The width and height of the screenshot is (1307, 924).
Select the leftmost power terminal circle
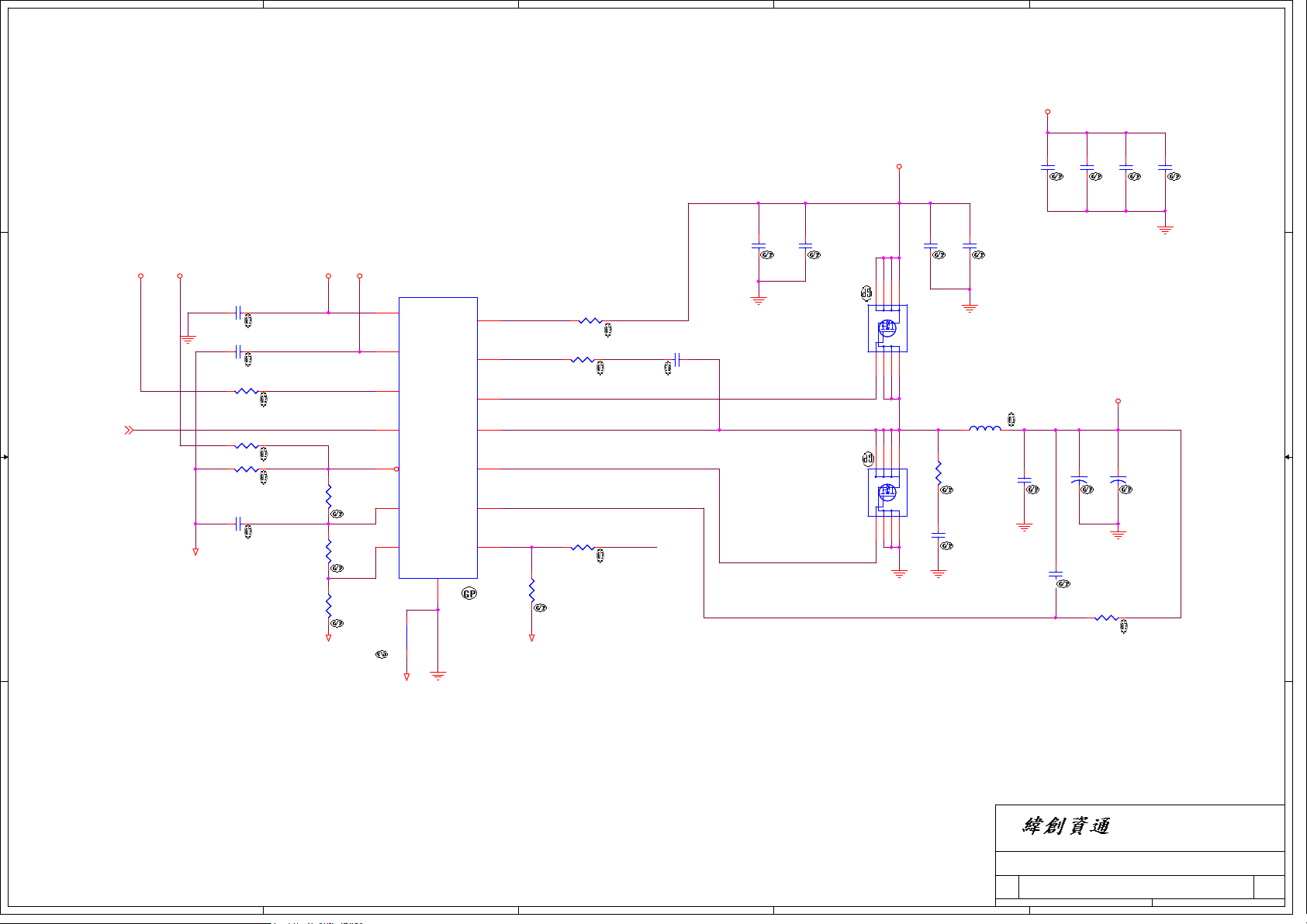point(140,275)
